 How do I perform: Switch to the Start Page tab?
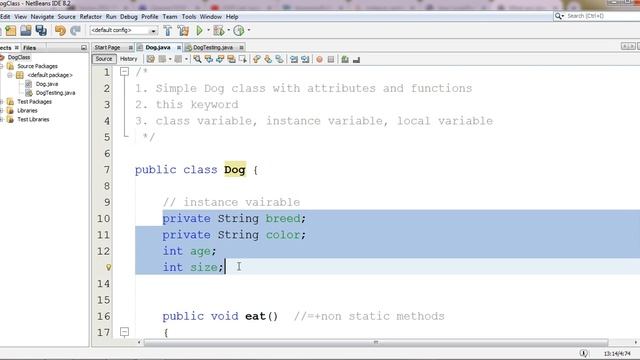click(x=107, y=47)
